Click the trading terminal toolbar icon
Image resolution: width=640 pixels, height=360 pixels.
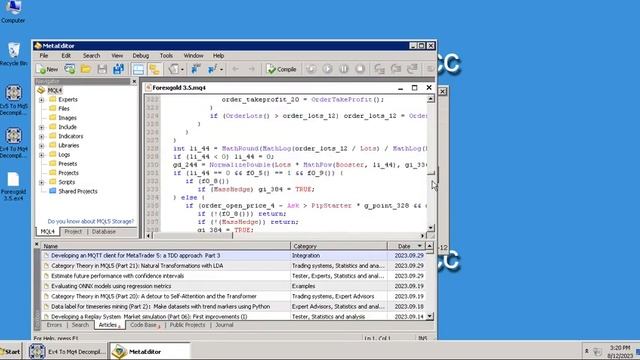pyautogui.click(x=173, y=69)
